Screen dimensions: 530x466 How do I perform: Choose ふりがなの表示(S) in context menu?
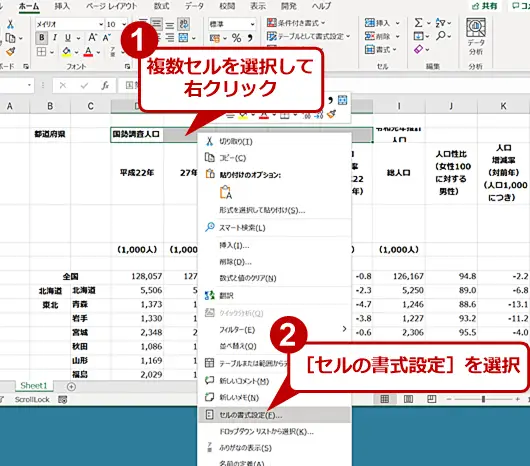[x=274, y=448]
